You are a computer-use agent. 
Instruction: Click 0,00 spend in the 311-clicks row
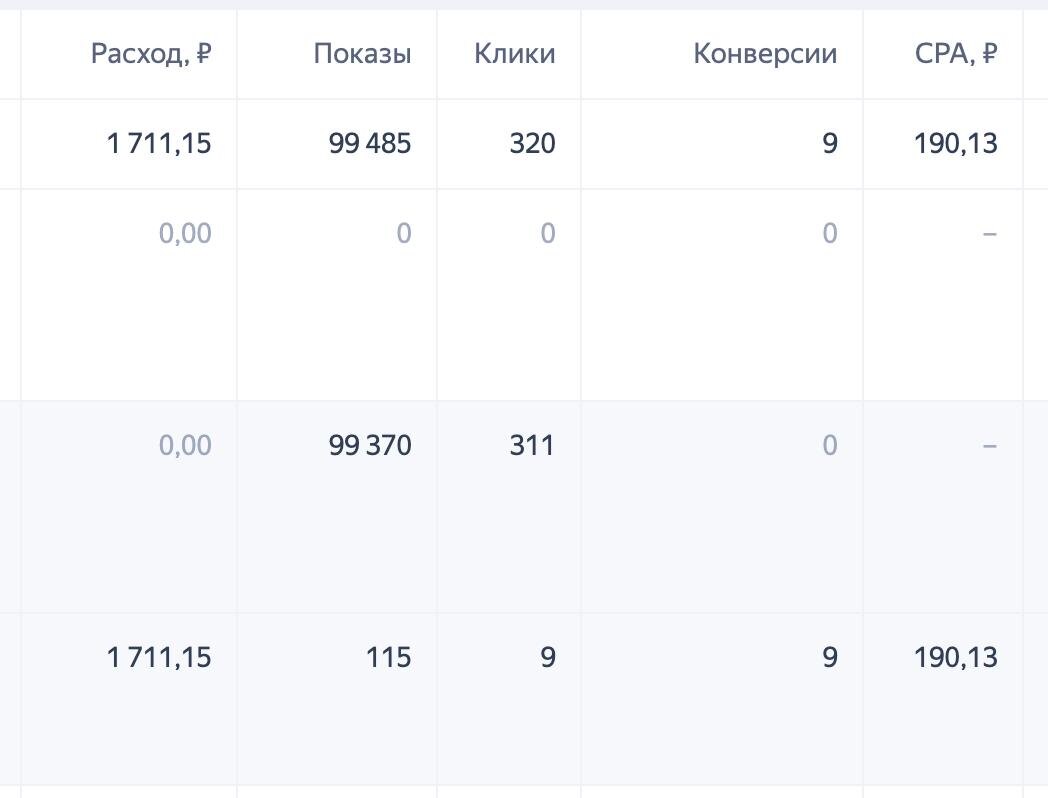point(185,445)
